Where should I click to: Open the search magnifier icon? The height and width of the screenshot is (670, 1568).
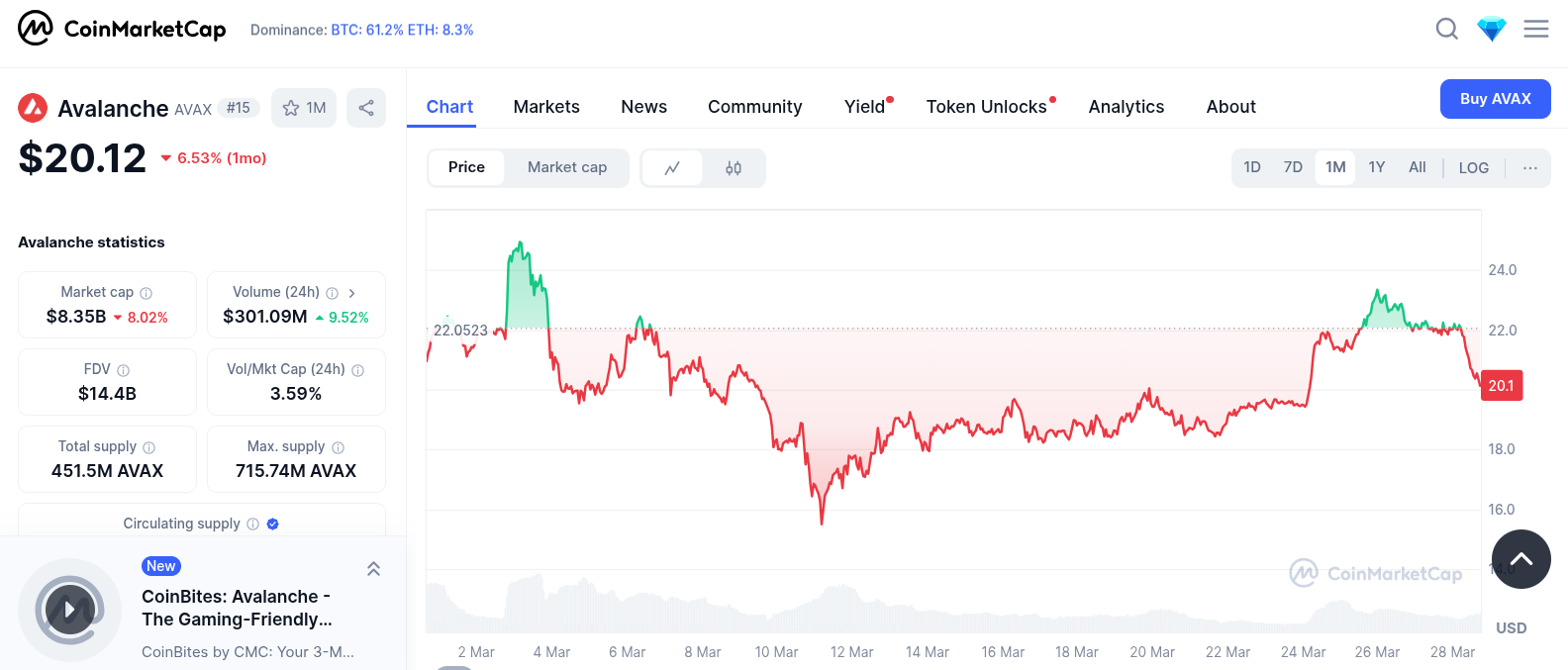[1447, 29]
